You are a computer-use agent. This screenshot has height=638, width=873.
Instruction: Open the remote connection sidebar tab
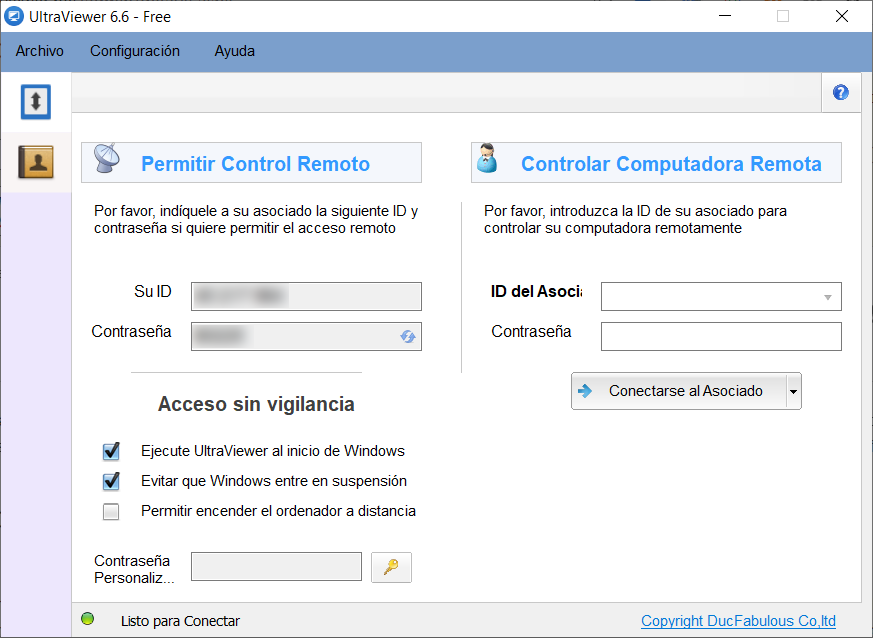point(36,102)
